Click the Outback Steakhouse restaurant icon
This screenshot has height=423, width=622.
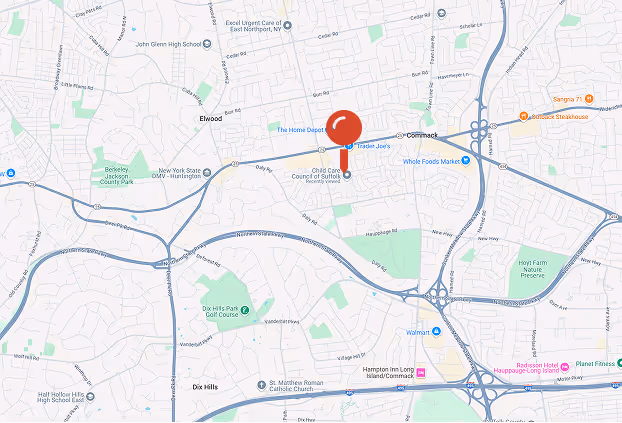524,116
